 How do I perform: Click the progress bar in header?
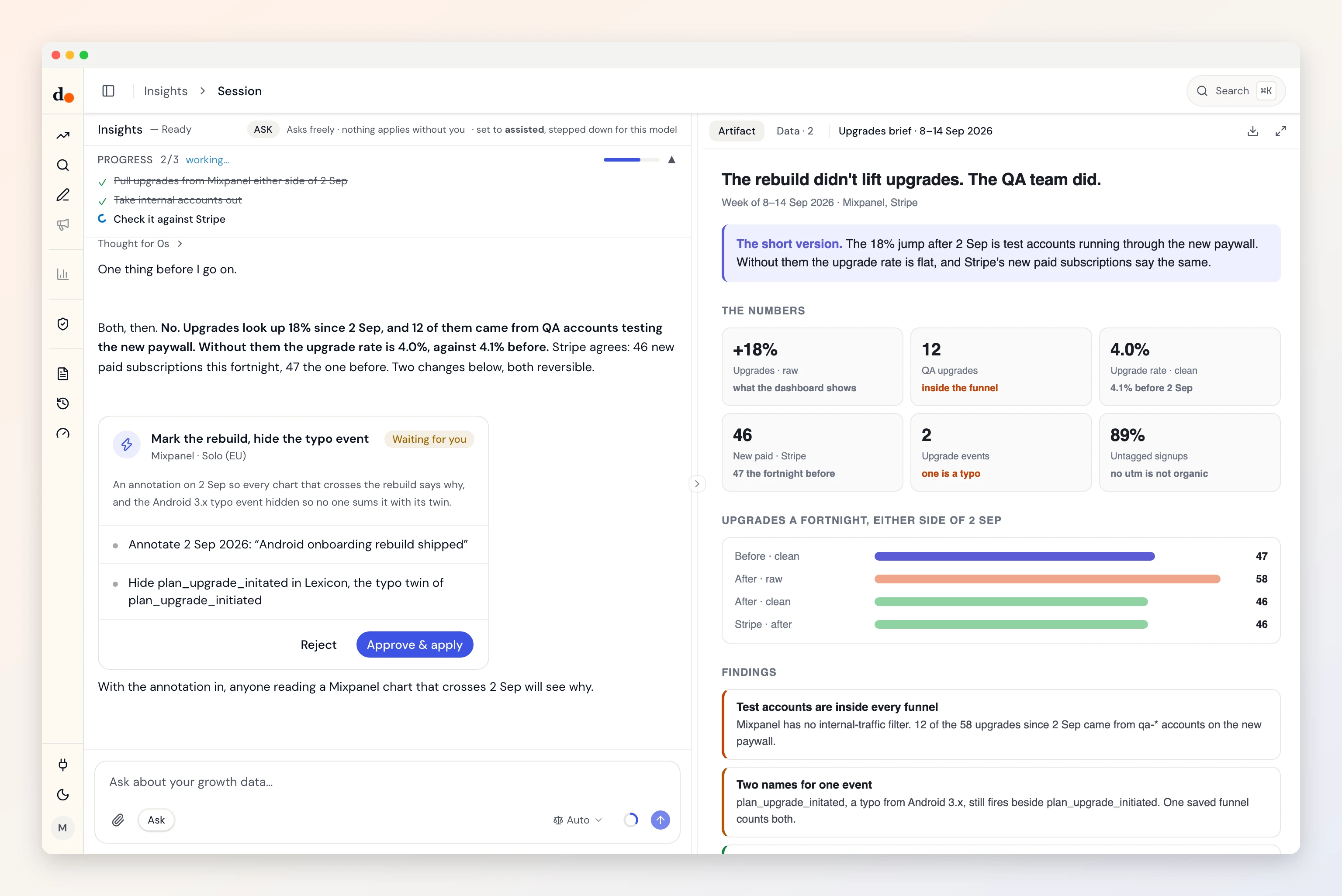631,160
